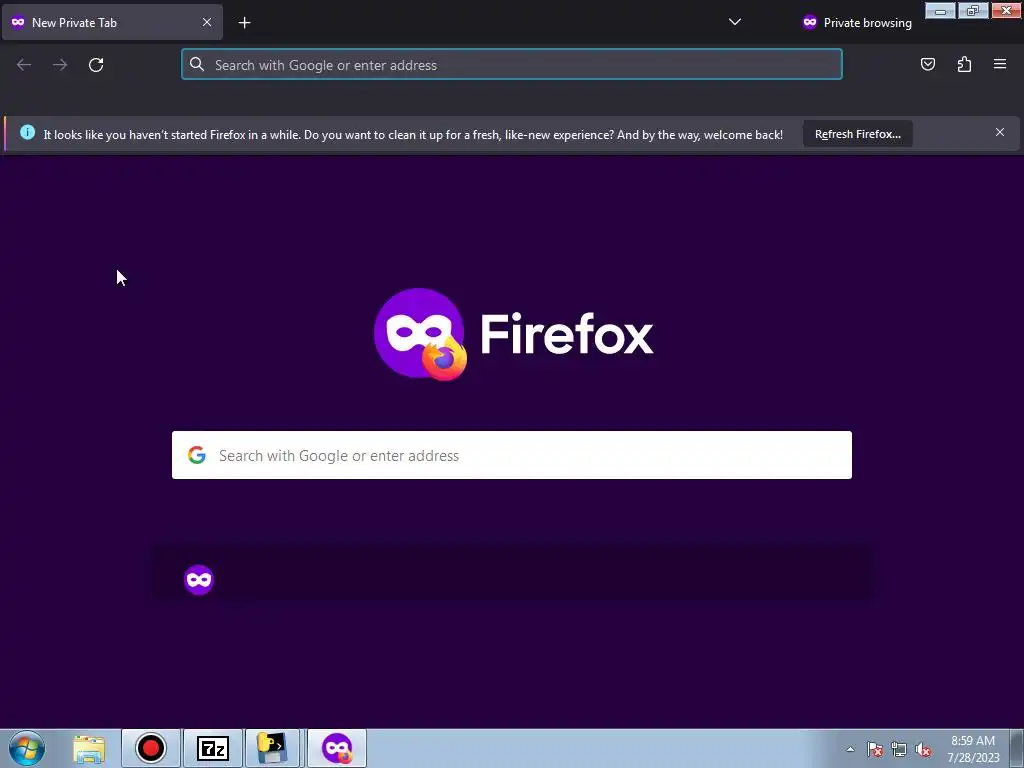
Task: Open Save to Pocket icon
Action: coord(928,64)
